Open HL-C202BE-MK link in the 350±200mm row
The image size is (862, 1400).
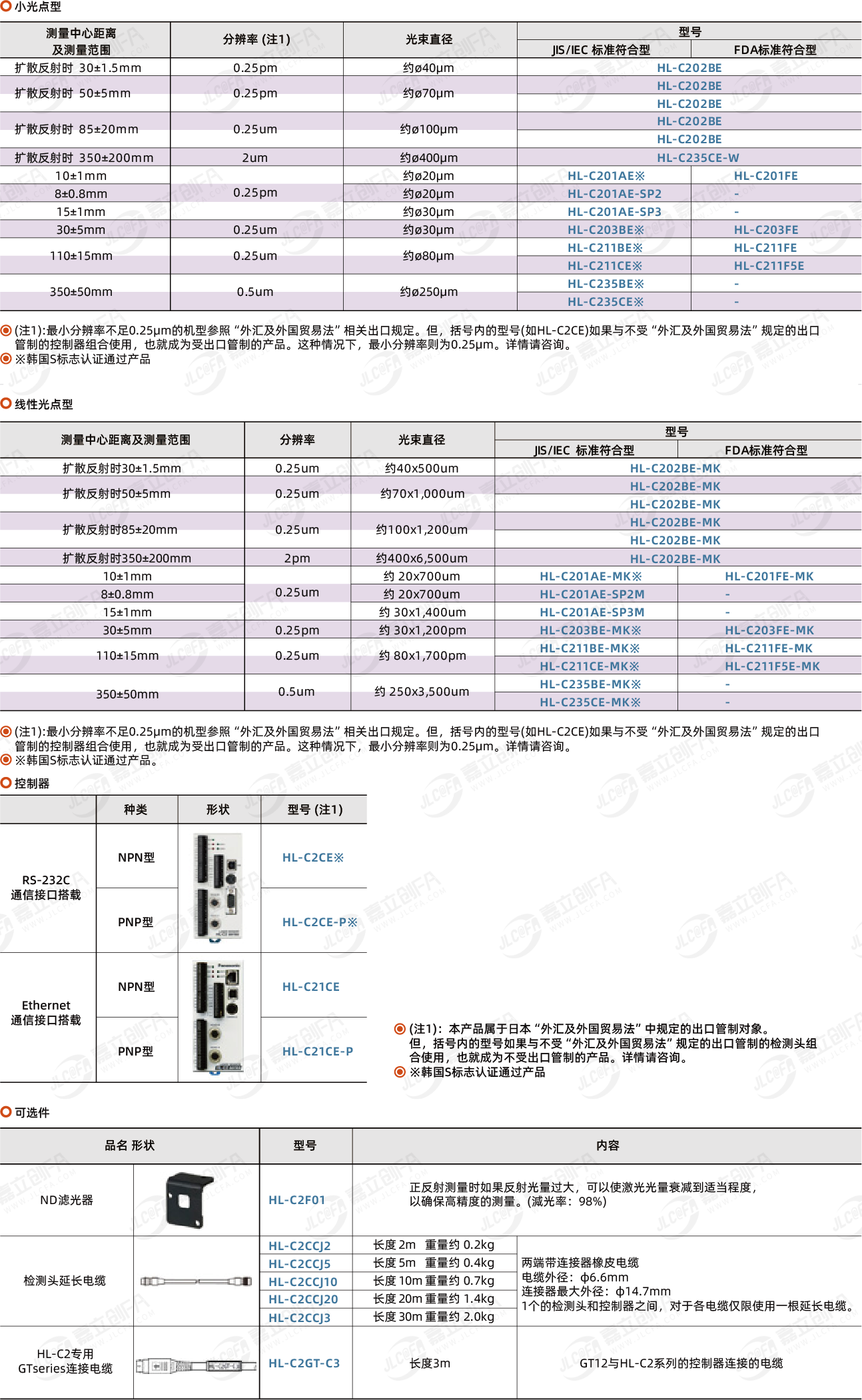click(675, 559)
